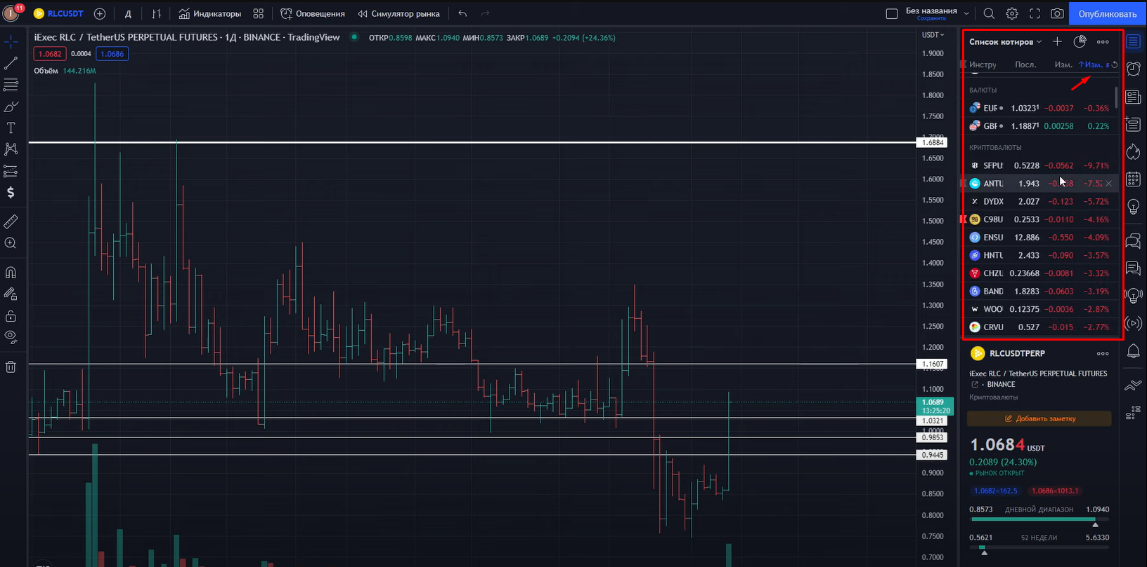Take a chart snapshot with camera icon
Screen dimensions: 1147x567
[1057, 14]
